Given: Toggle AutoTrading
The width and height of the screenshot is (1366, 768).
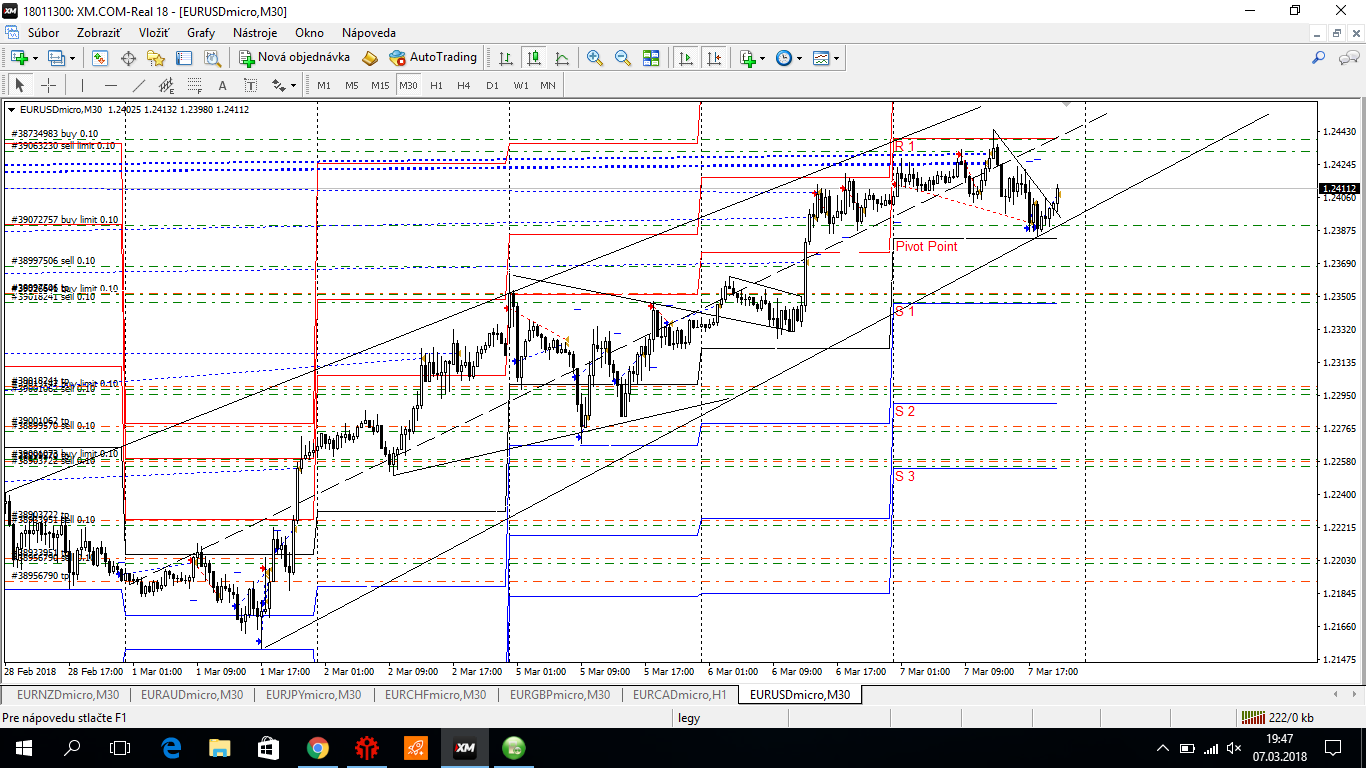Looking at the screenshot, I should [x=433, y=58].
